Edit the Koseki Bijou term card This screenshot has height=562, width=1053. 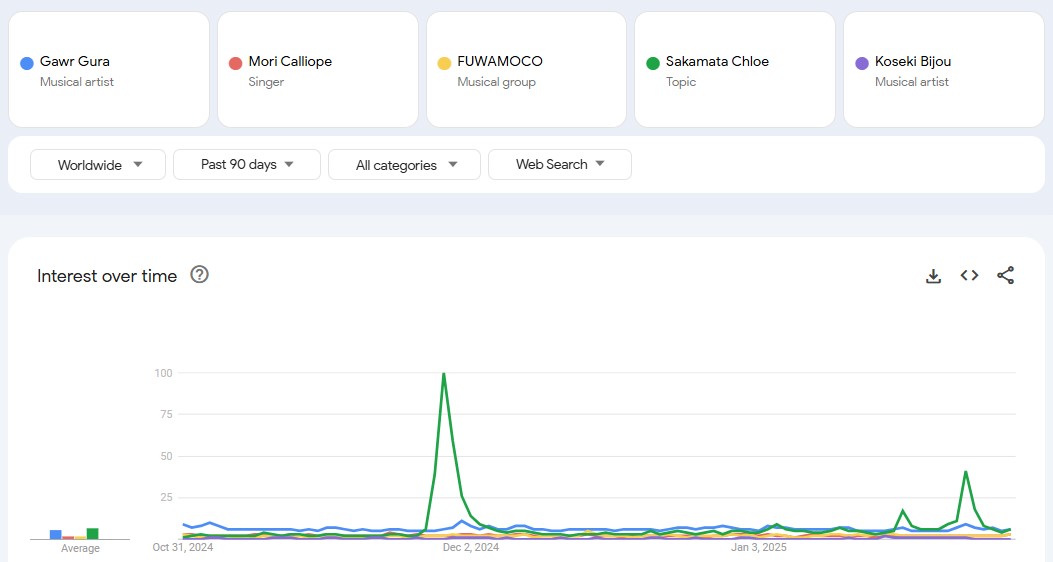[943, 70]
